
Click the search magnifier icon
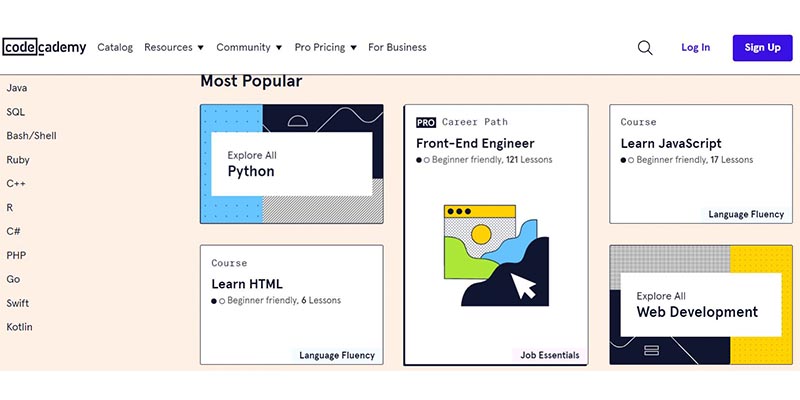645,47
